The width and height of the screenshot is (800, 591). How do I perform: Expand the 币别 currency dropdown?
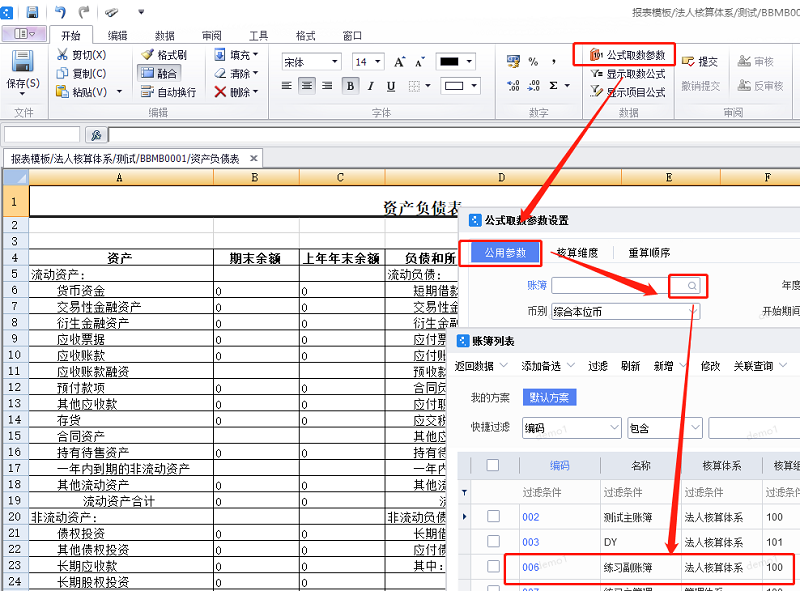click(691, 312)
